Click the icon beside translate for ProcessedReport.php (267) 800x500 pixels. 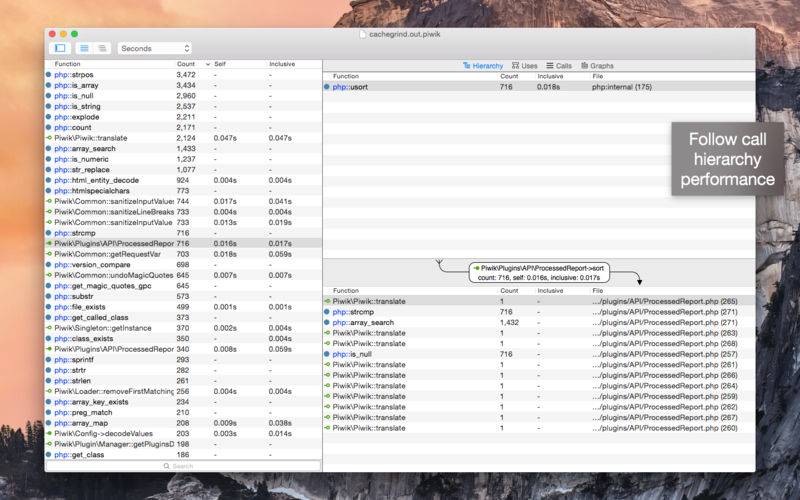pos(327,417)
